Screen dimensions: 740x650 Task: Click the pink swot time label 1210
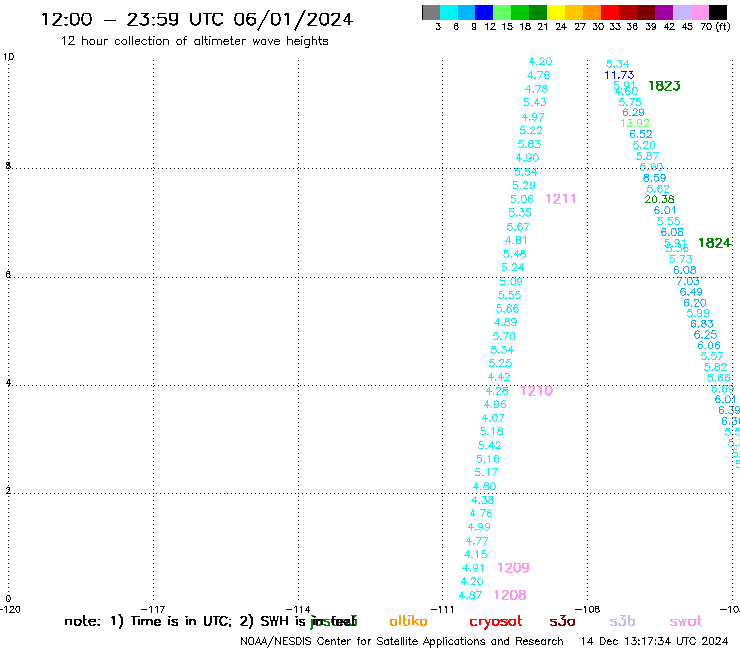coord(537,391)
